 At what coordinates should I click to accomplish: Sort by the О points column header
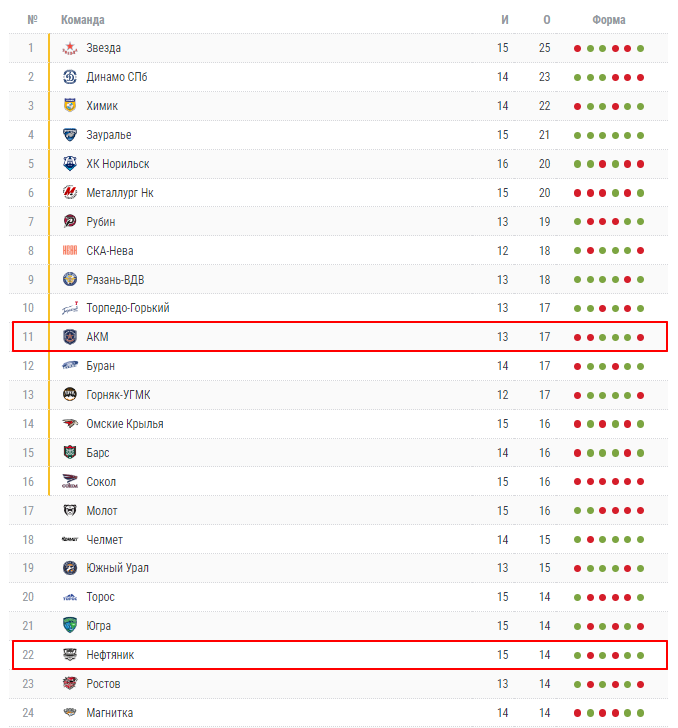click(x=546, y=20)
